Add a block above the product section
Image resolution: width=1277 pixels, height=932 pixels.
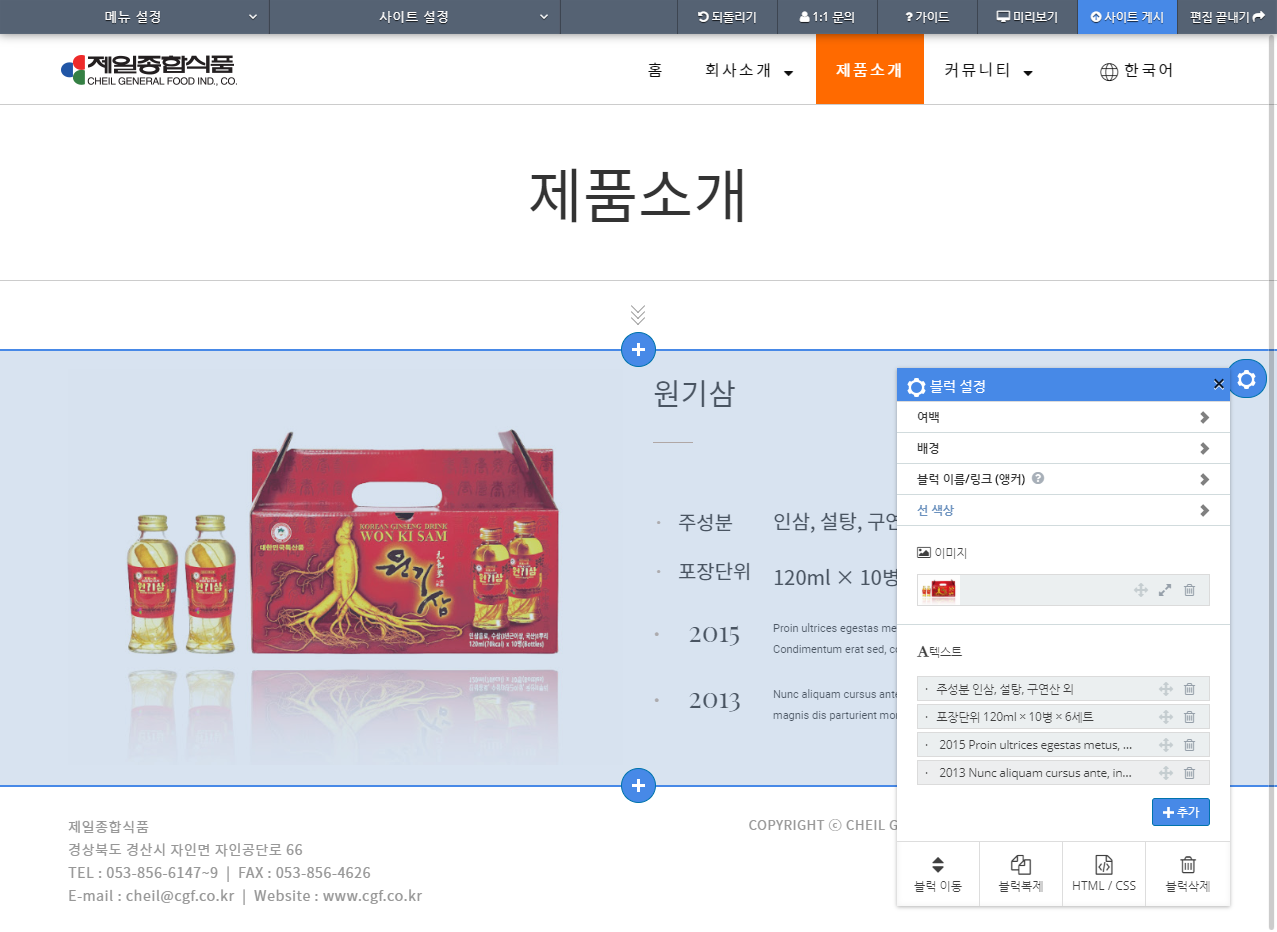click(638, 350)
